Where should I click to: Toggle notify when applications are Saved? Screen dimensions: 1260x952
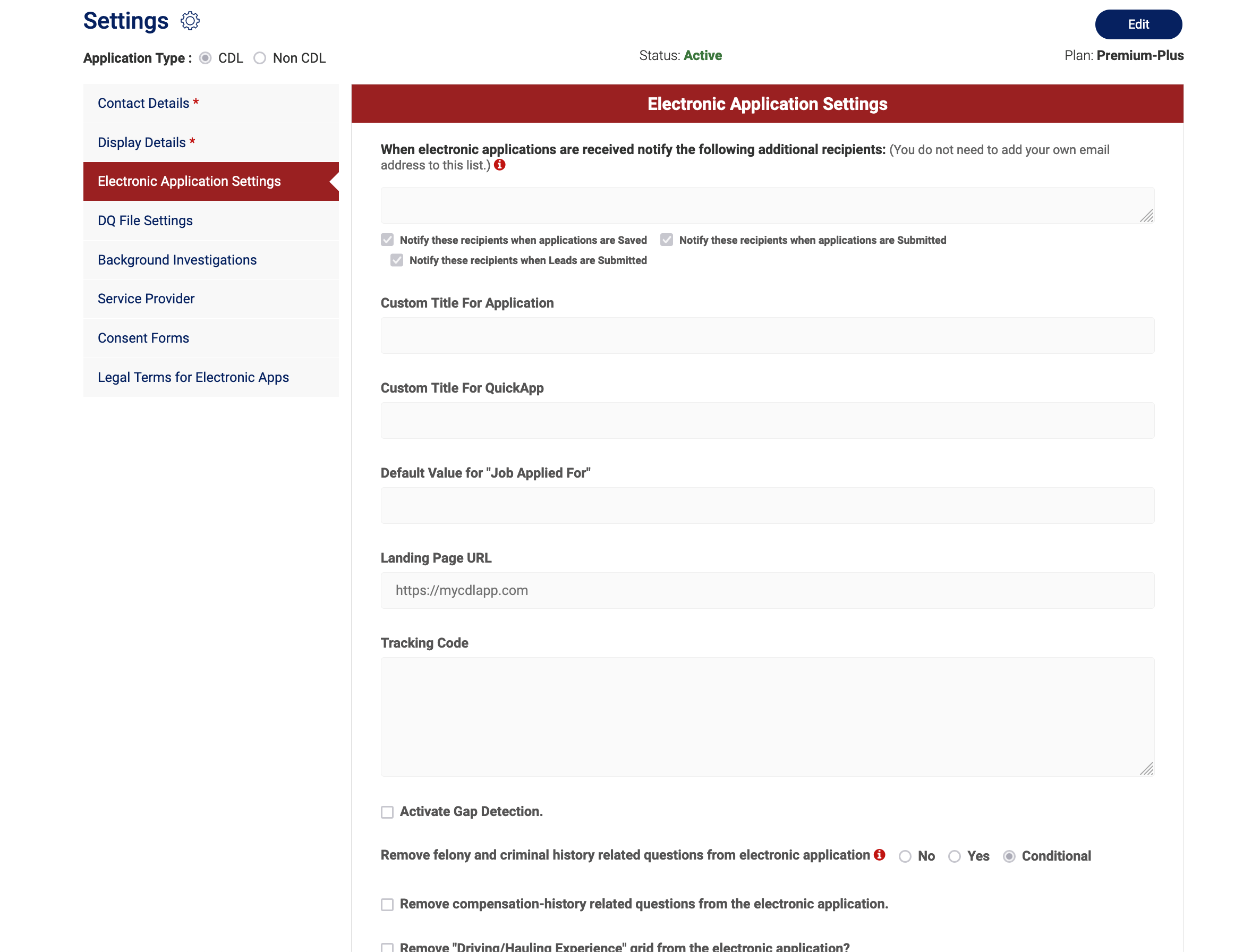coord(387,240)
